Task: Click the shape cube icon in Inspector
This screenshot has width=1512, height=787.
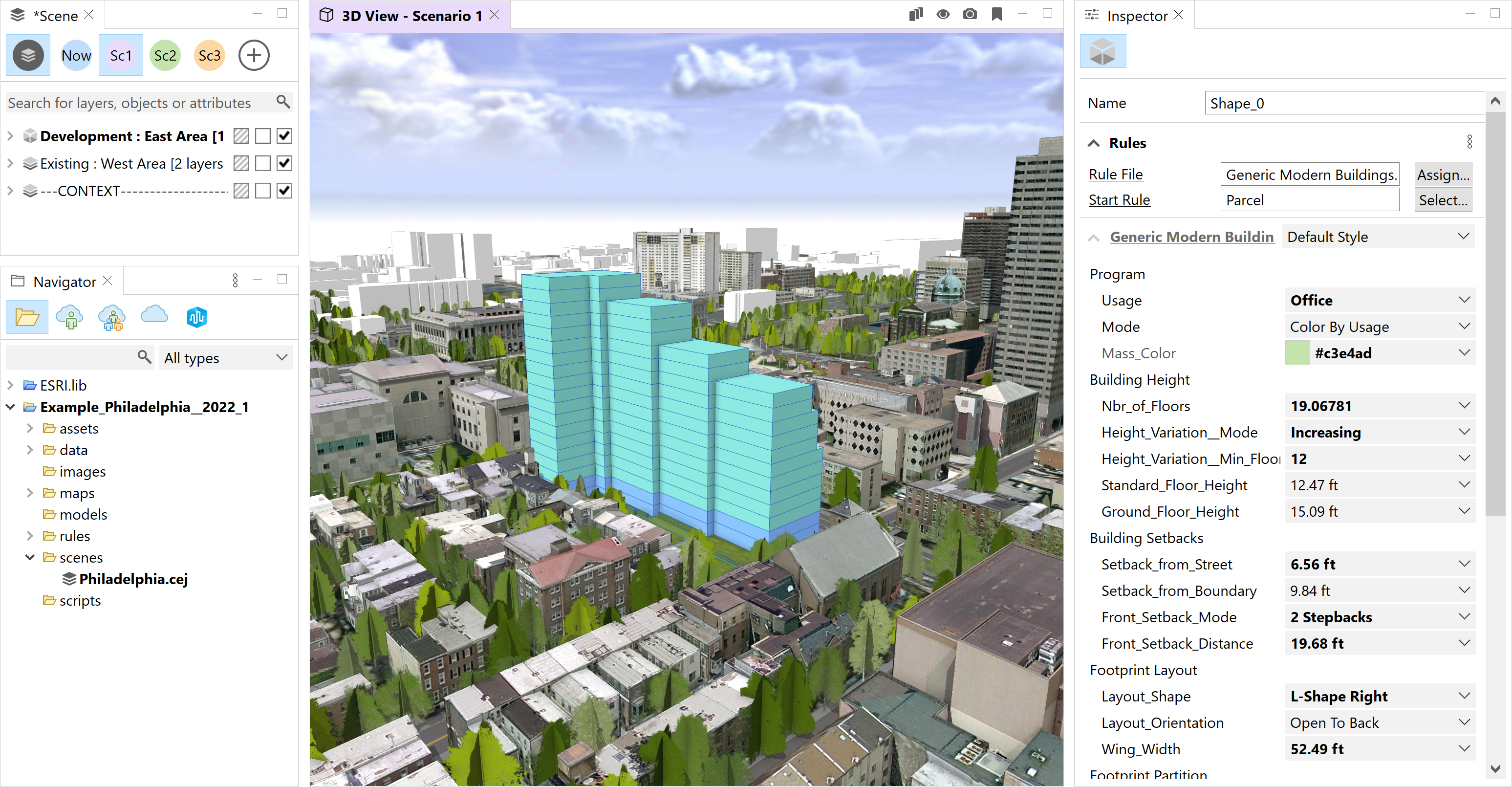Action: (1102, 52)
